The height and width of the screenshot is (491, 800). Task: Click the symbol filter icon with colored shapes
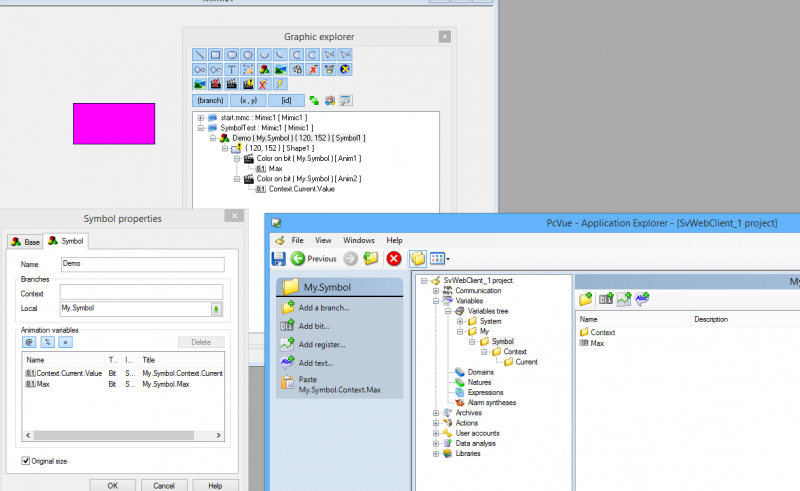point(264,69)
